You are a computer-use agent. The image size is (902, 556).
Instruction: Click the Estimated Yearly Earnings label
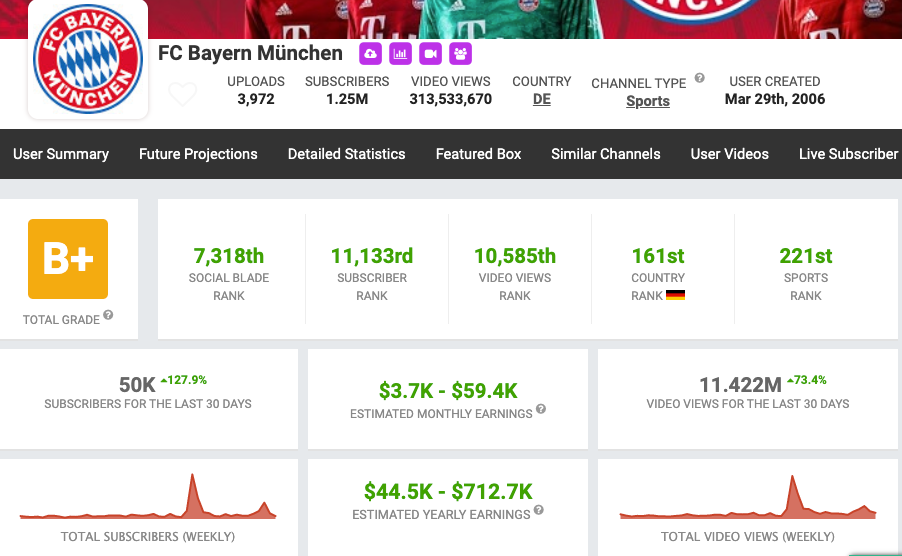tap(441, 515)
